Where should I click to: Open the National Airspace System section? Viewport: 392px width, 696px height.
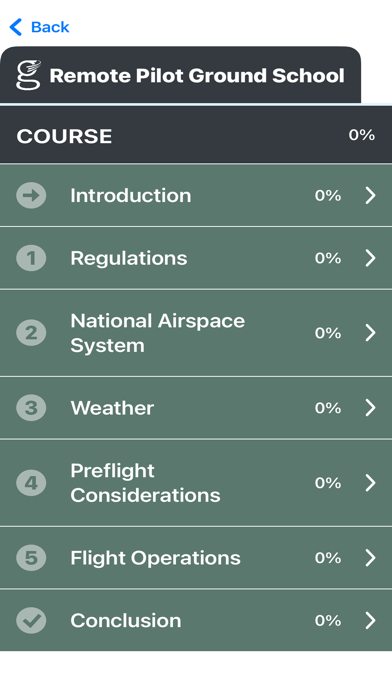pyautogui.click(x=196, y=332)
